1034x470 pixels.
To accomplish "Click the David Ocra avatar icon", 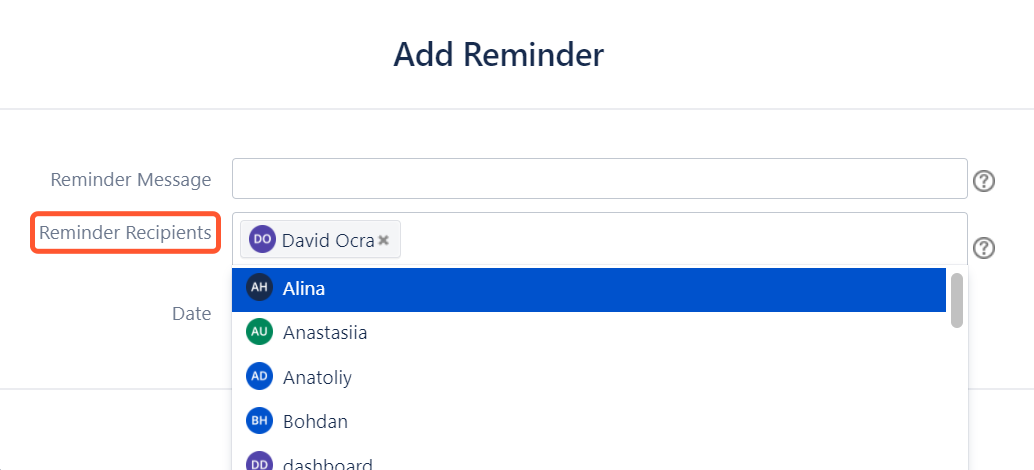I will [x=262, y=240].
